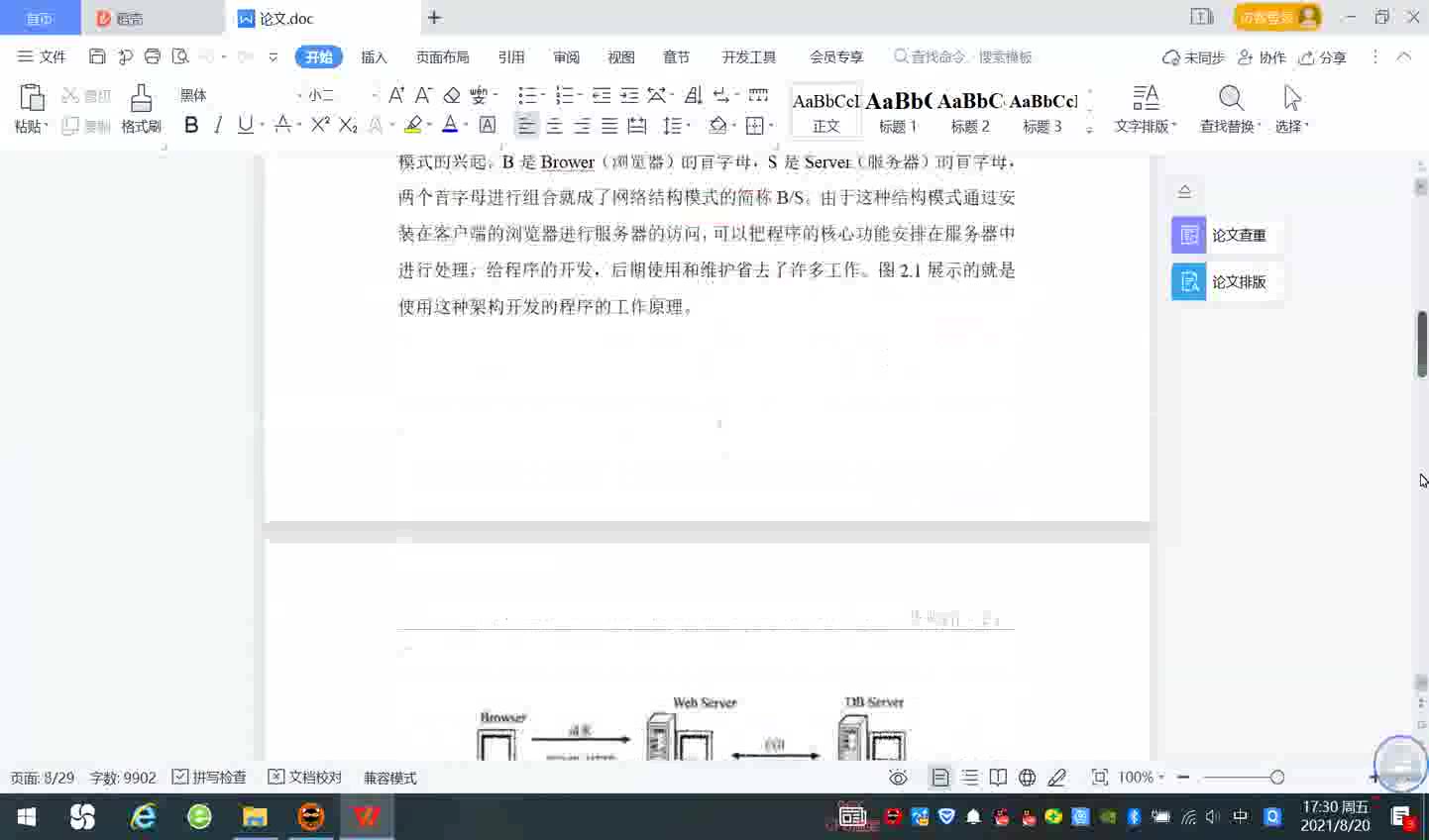Open the 论文查重 sidebar tool
This screenshot has height=840, width=1429.
point(1225,235)
